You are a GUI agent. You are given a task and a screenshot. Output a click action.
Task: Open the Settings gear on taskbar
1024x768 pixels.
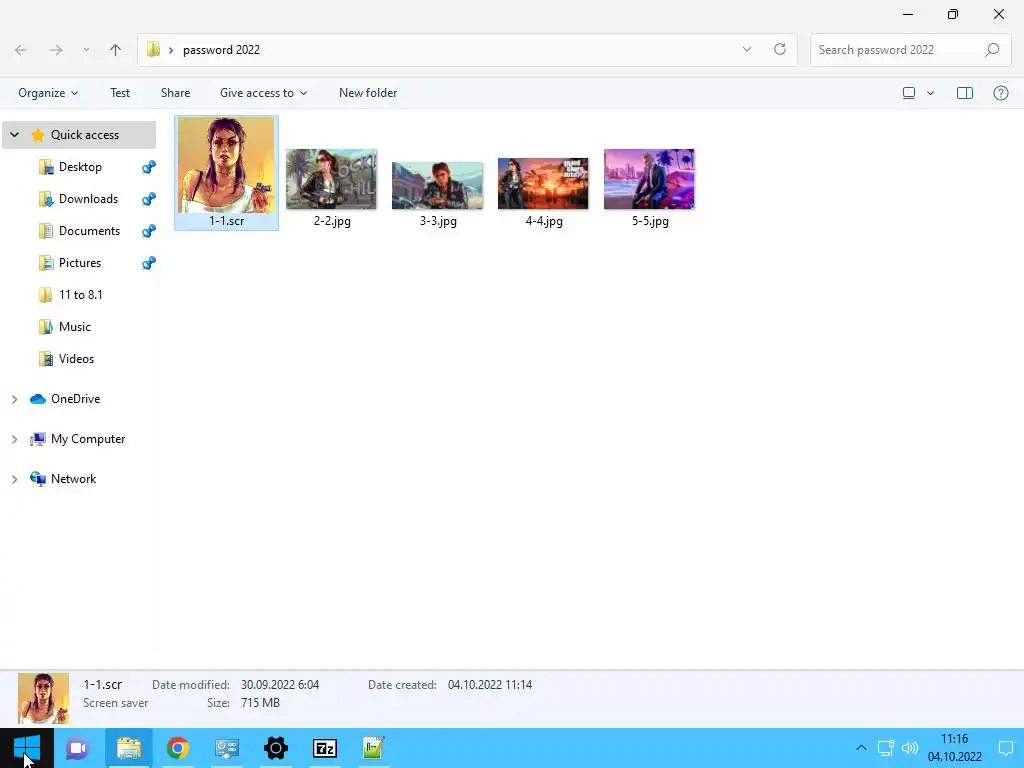[x=276, y=748]
